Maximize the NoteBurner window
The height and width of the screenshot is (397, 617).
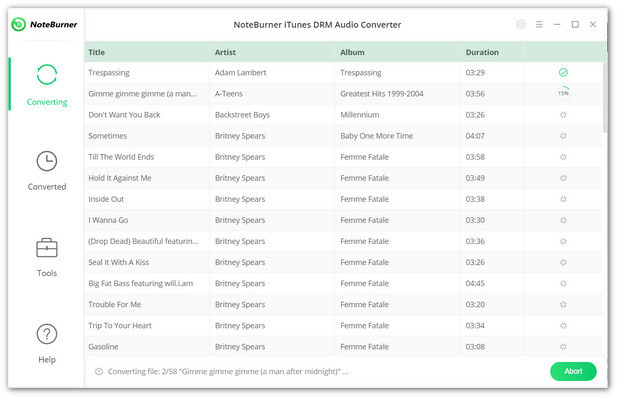575,24
